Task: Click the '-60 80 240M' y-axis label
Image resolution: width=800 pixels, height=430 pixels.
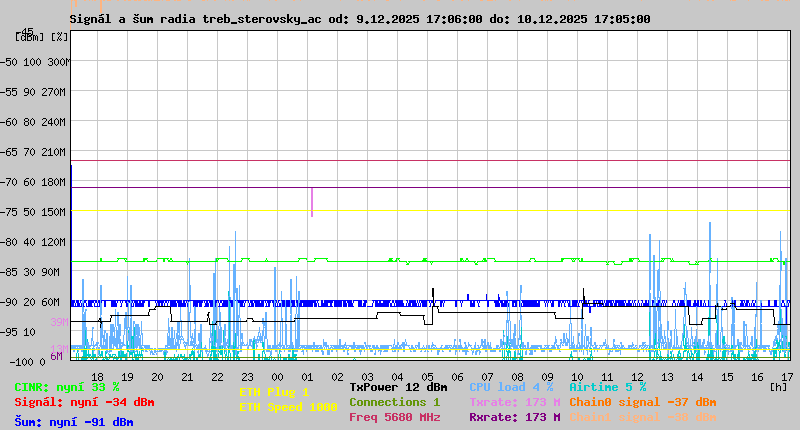Action: click(x=33, y=122)
